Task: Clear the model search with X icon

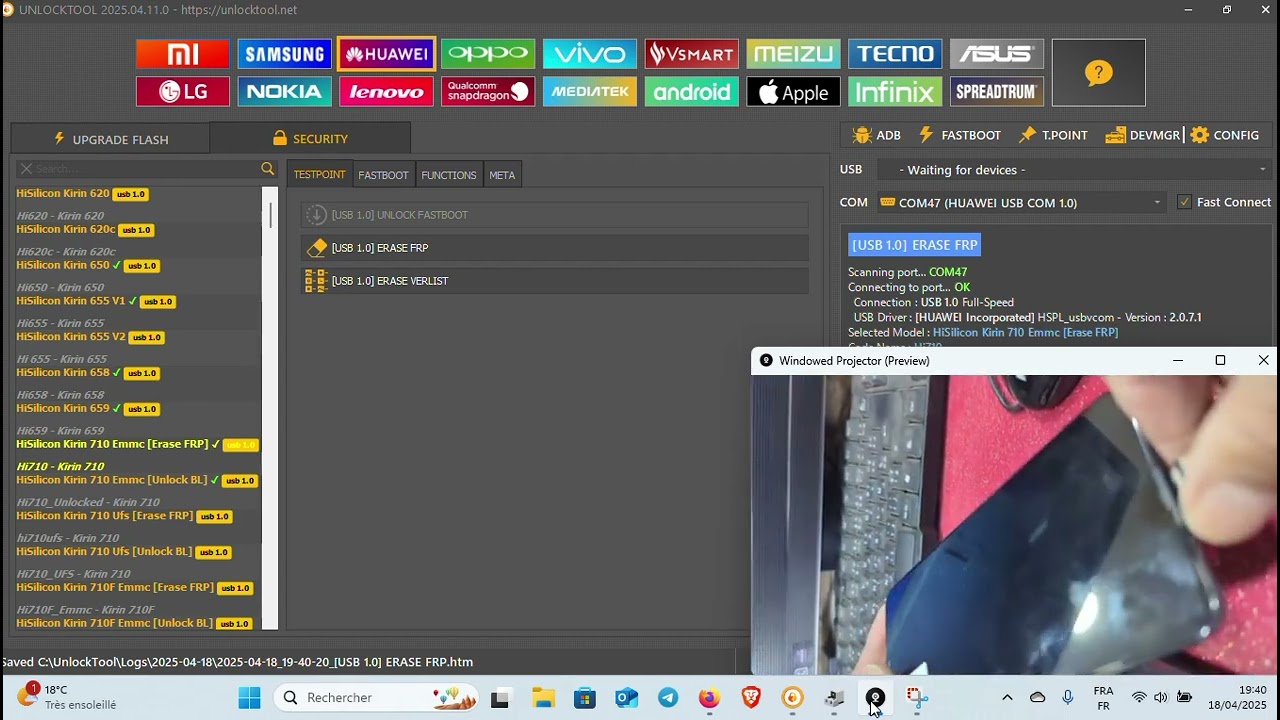Action: coord(27,169)
